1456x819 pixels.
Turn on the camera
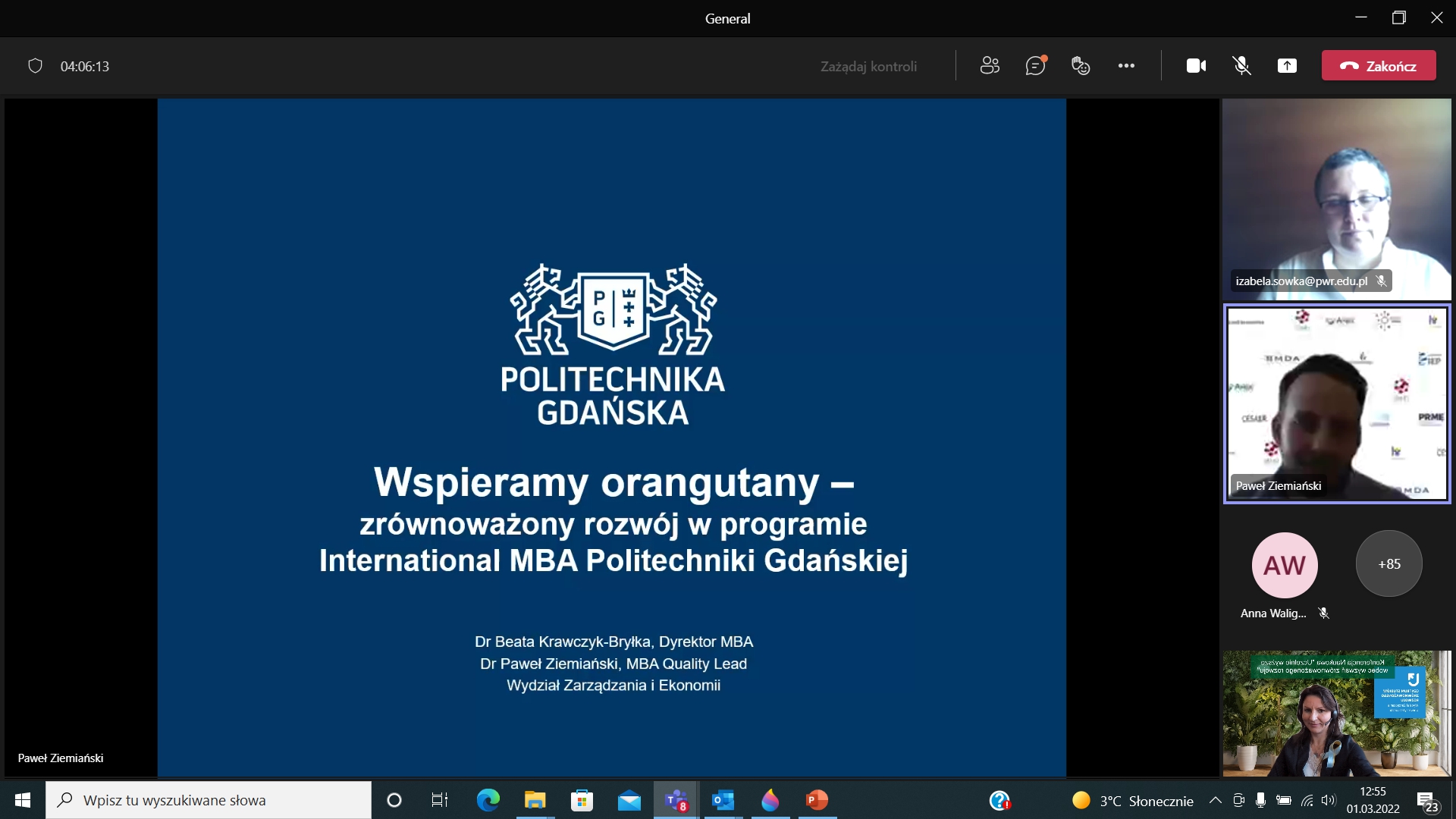coord(1195,65)
